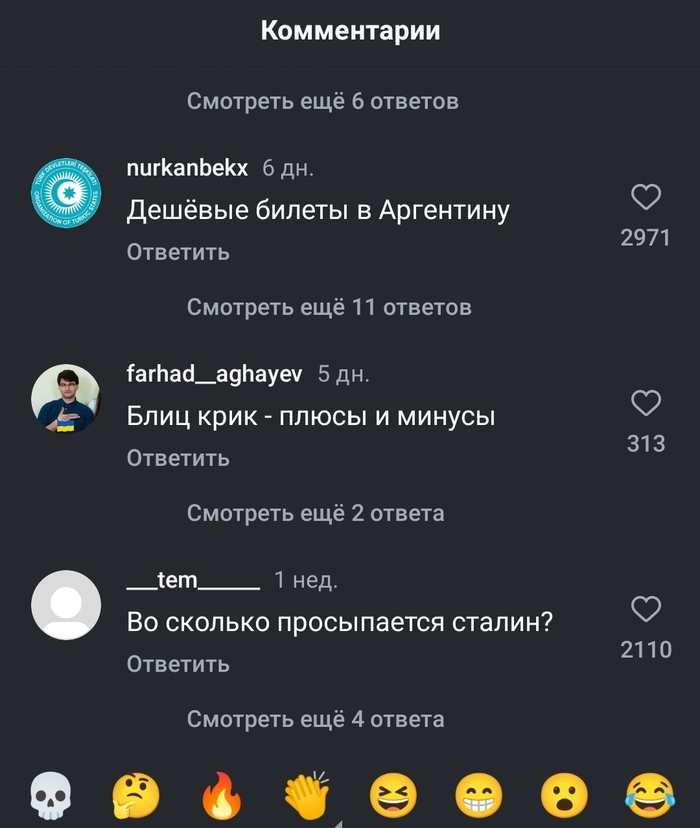Tap the squinting laughing emoji
The width and height of the screenshot is (700, 828).
coord(392,797)
